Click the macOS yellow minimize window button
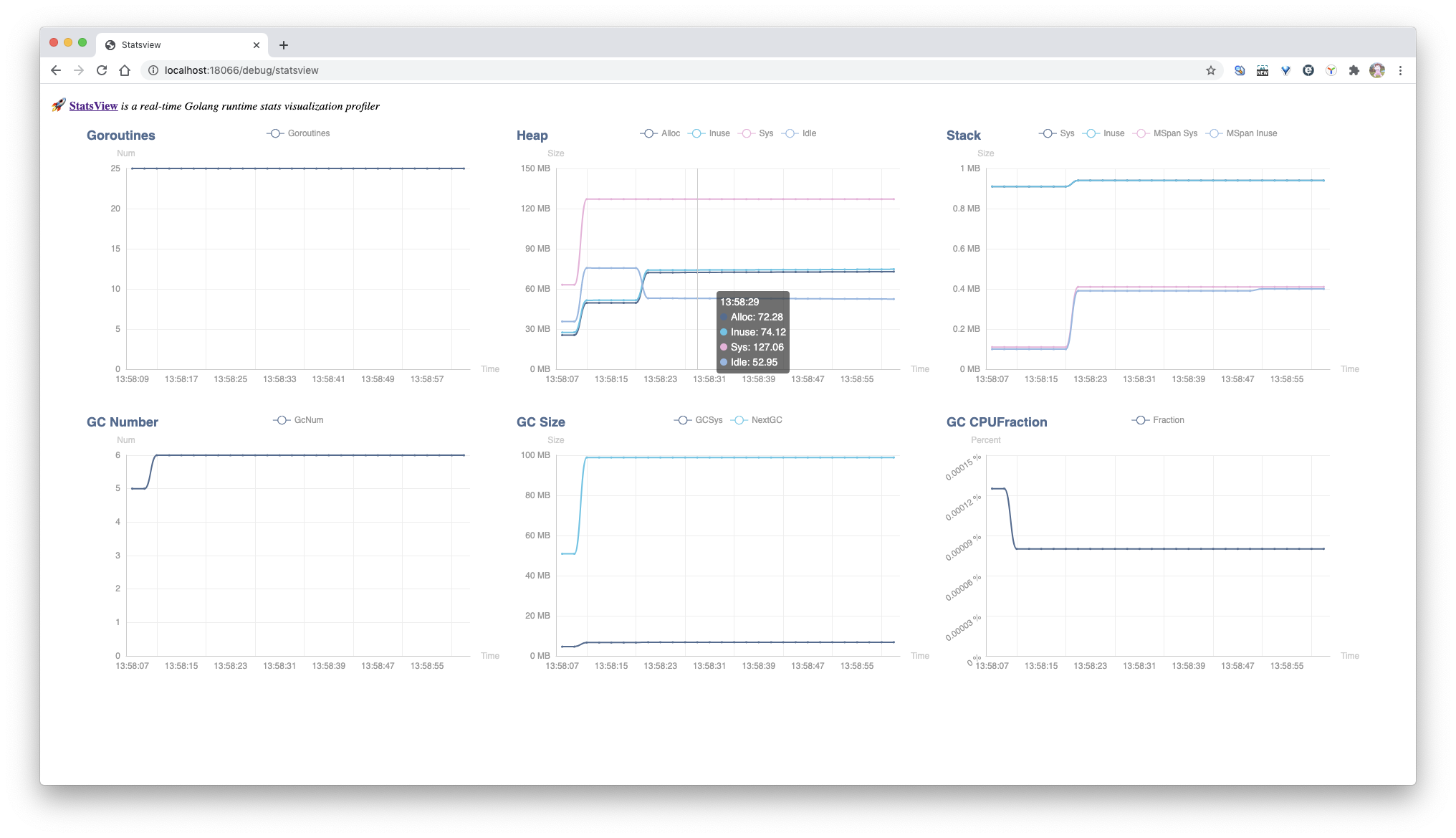The width and height of the screenshot is (1456, 838). coord(68,42)
